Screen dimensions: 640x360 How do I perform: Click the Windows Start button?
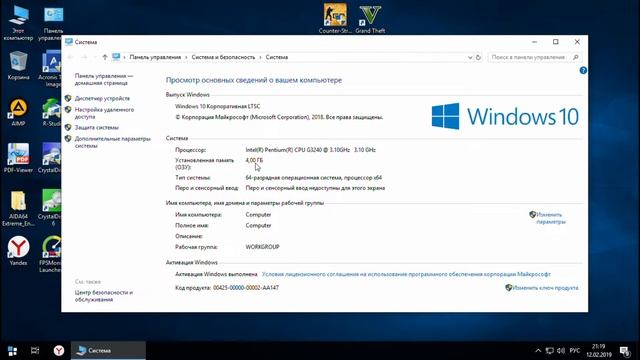click(12, 351)
